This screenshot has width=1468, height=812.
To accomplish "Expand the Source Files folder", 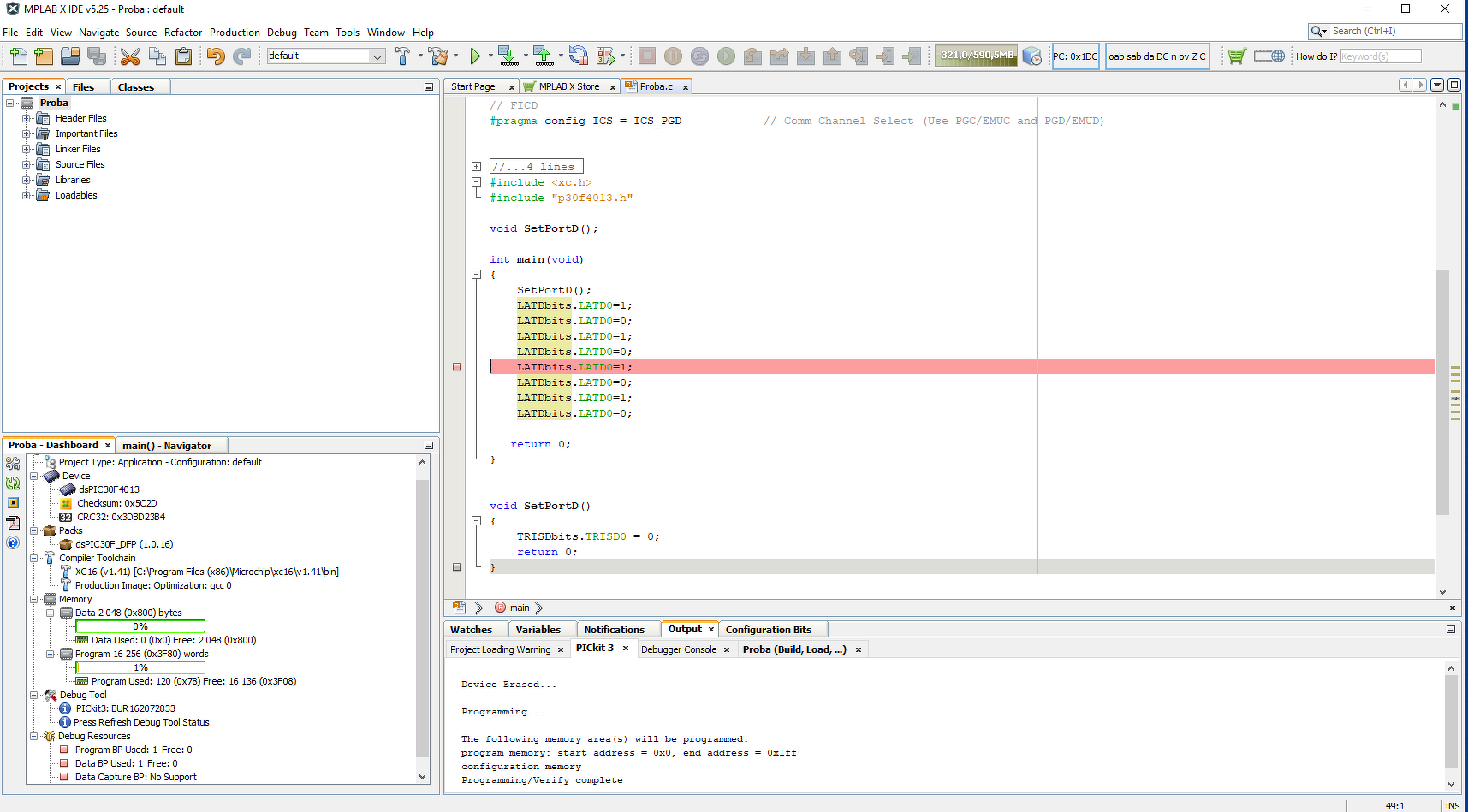I will tap(27, 164).
